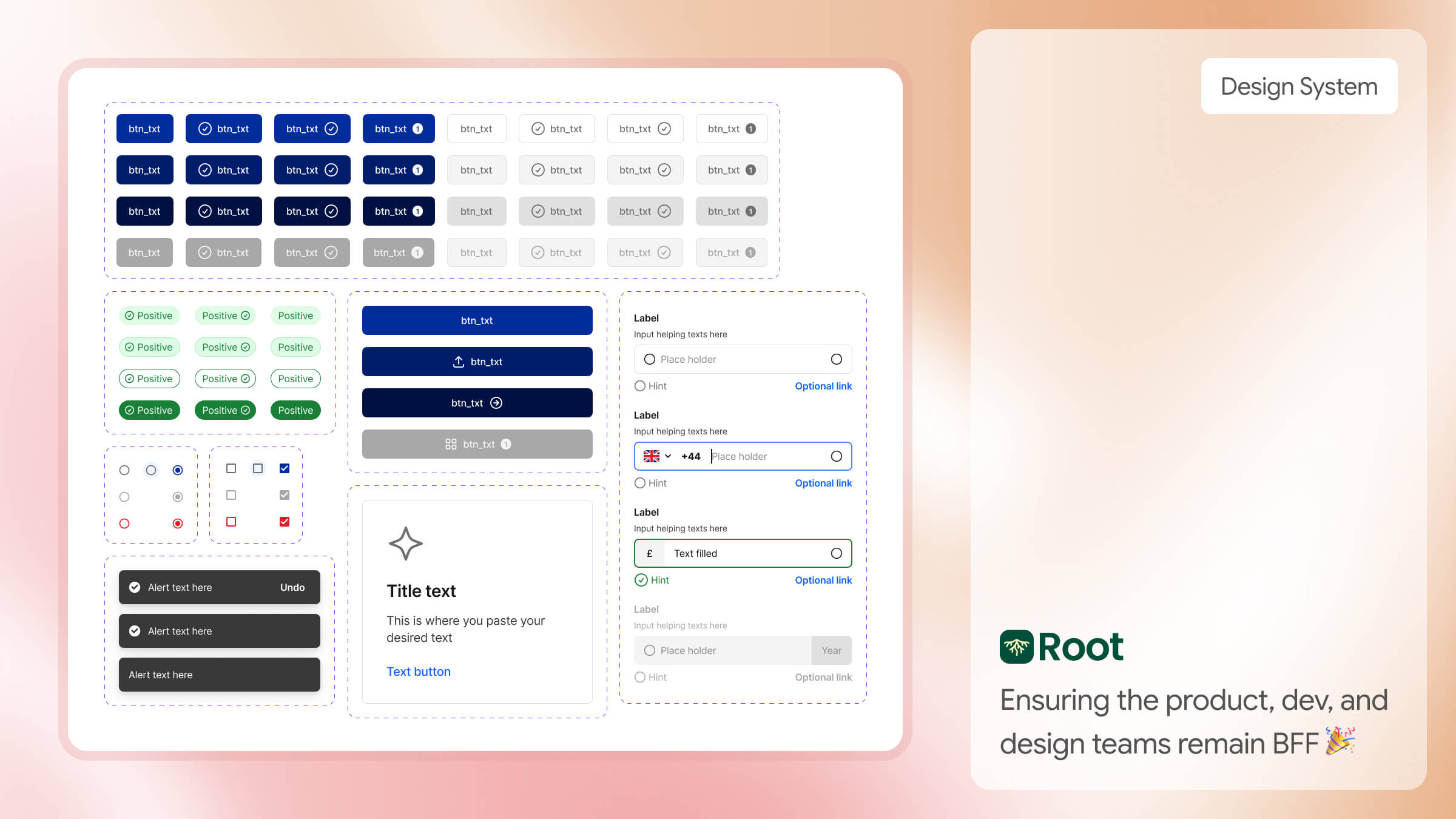This screenshot has width=1456, height=819.
Task: Open the country code dropdown chevron
Action: (x=668, y=456)
